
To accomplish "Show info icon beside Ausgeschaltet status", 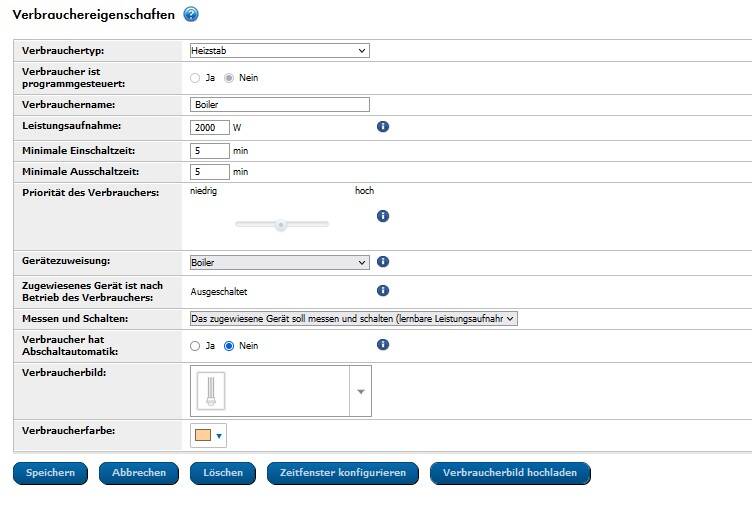I will pos(383,291).
